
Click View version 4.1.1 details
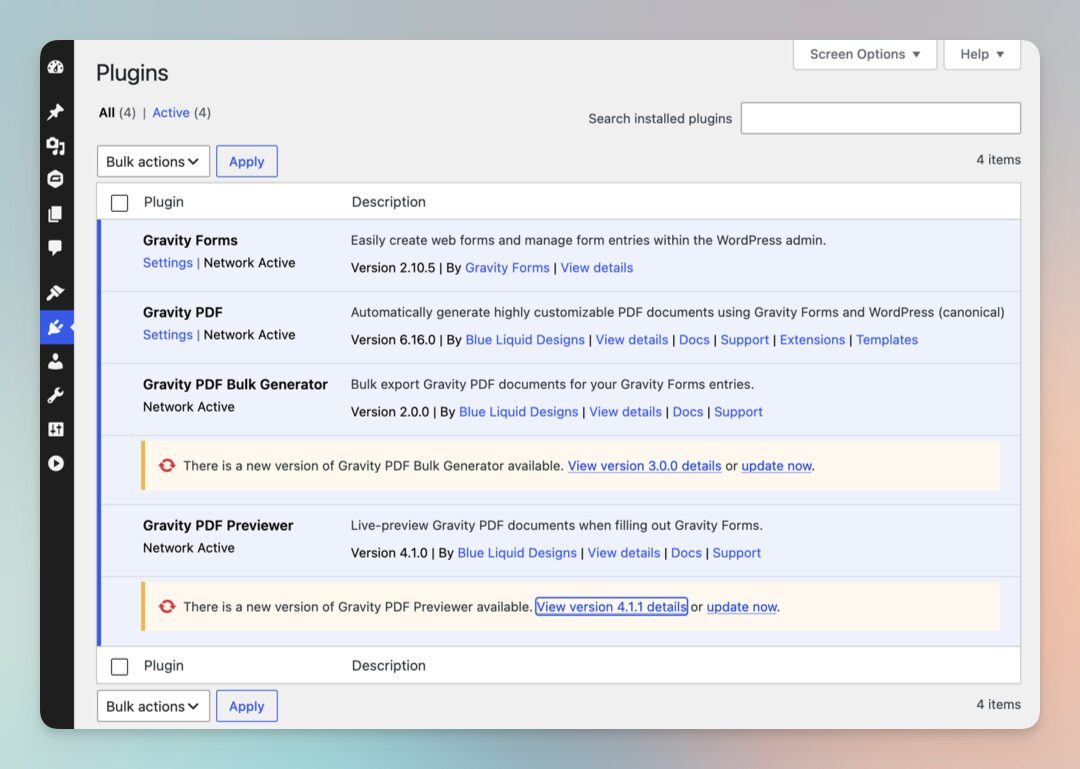click(612, 606)
